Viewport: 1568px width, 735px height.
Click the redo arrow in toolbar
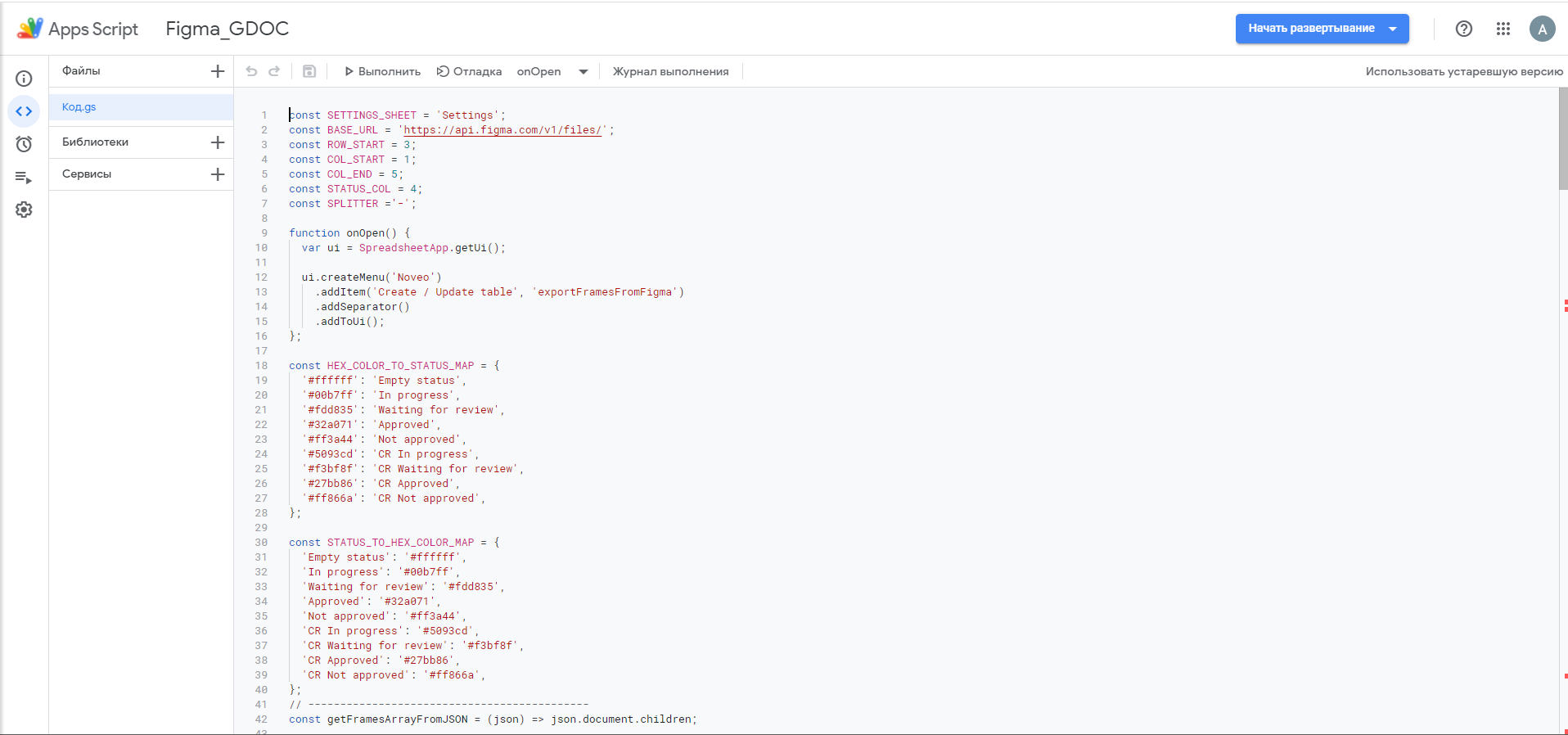[274, 71]
